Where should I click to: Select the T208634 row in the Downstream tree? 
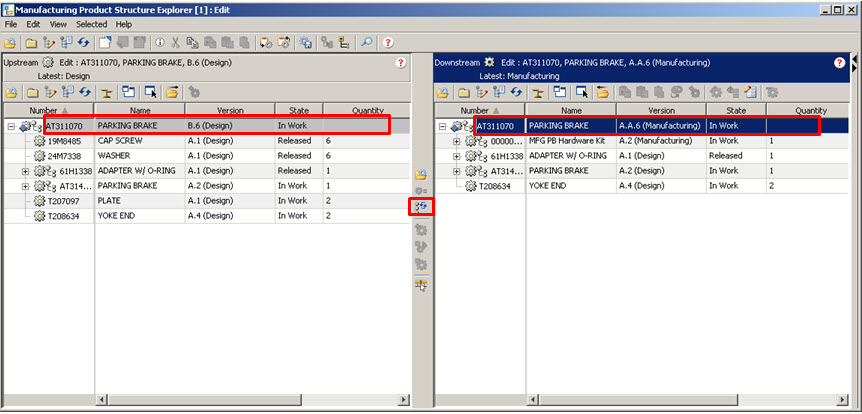(643, 186)
